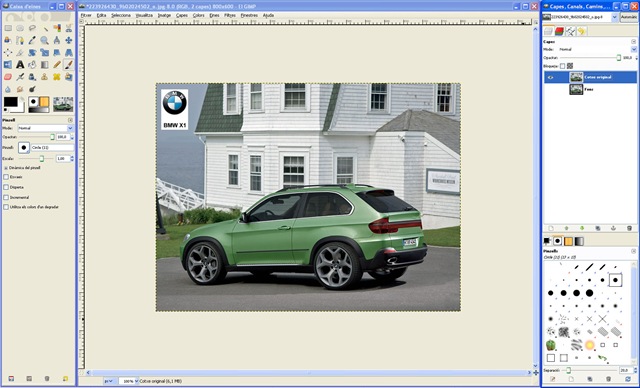Select the Select by Color tool
The image size is (640, 388).
coord(57,28)
